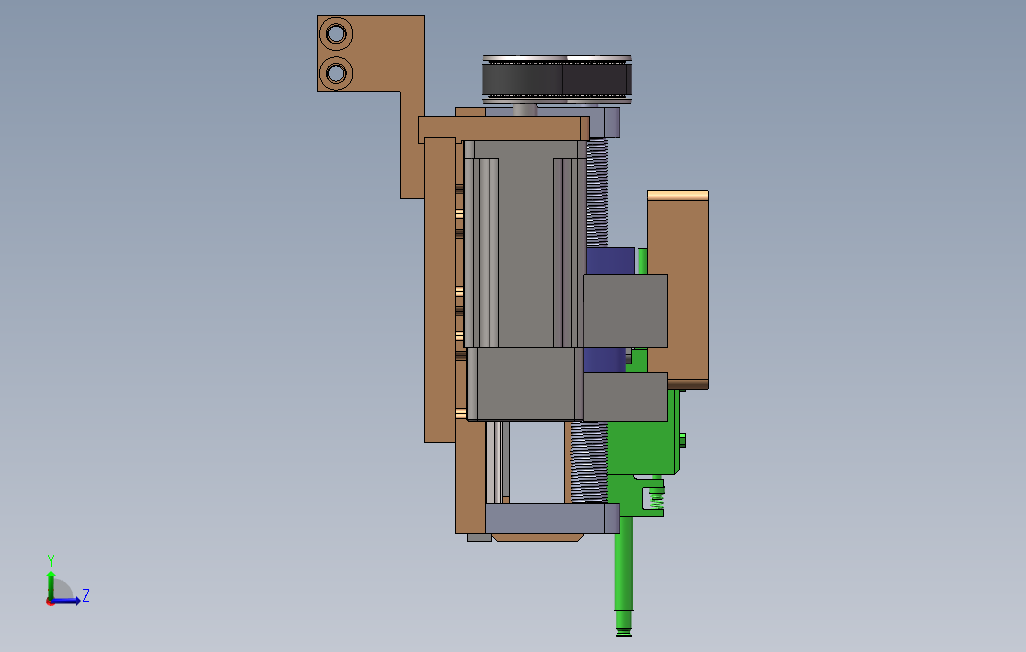Pick the black timing belt pulley
Viewport: 1026px width, 652px height.
click(557, 79)
